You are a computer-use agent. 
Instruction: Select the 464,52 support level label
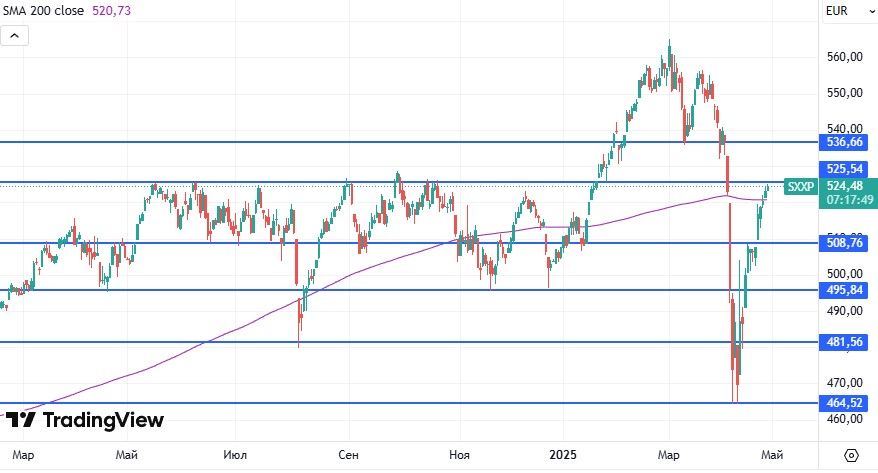pyautogui.click(x=844, y=403)
